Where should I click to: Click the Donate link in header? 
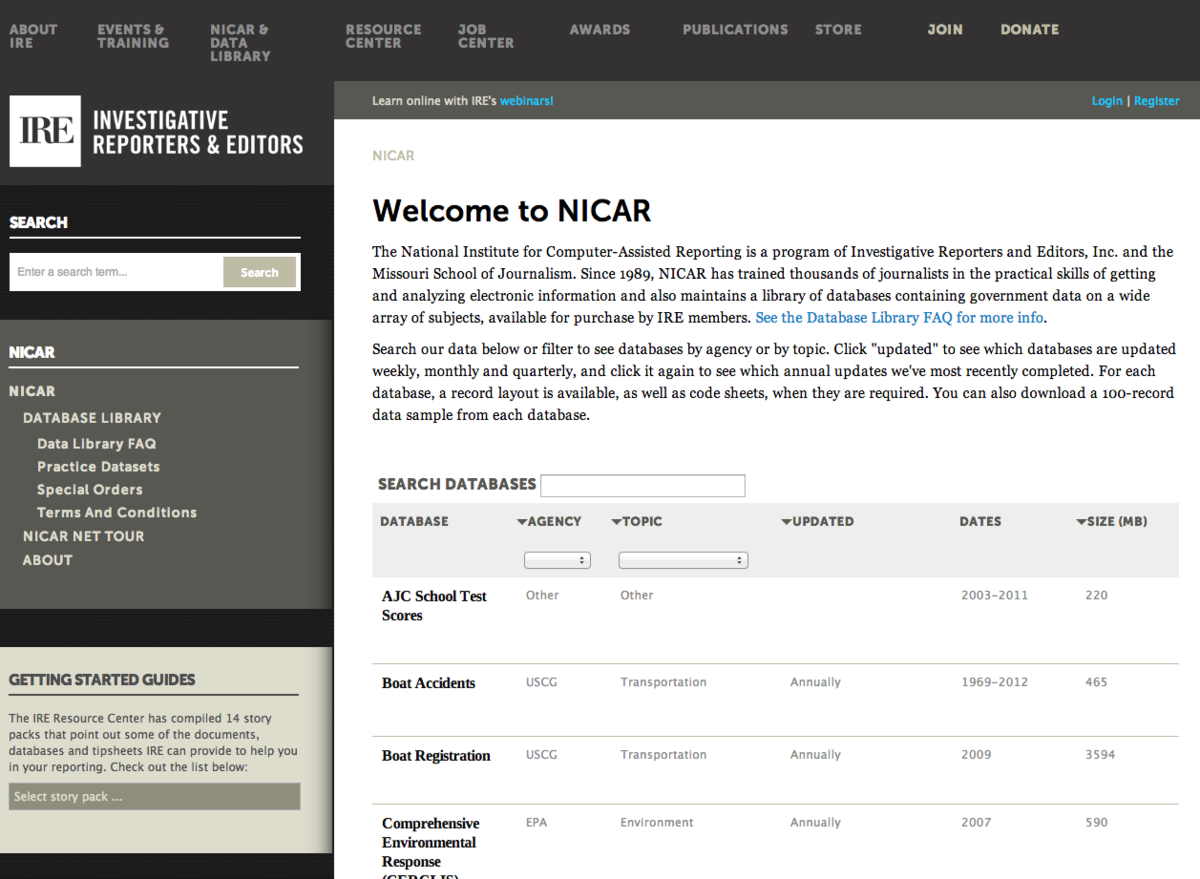point(1029,30)
